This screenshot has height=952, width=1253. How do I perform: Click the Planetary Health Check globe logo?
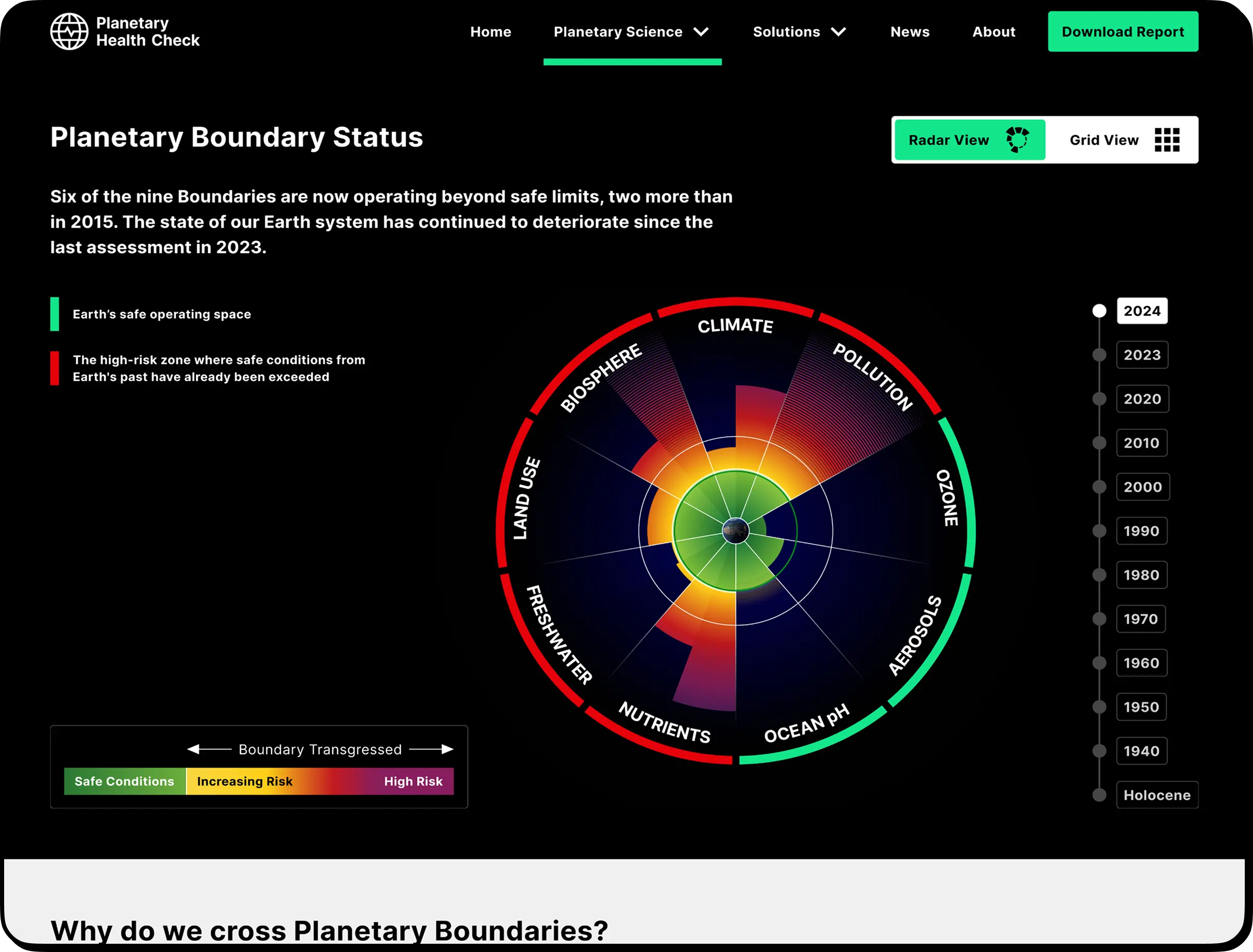(69, 32)
